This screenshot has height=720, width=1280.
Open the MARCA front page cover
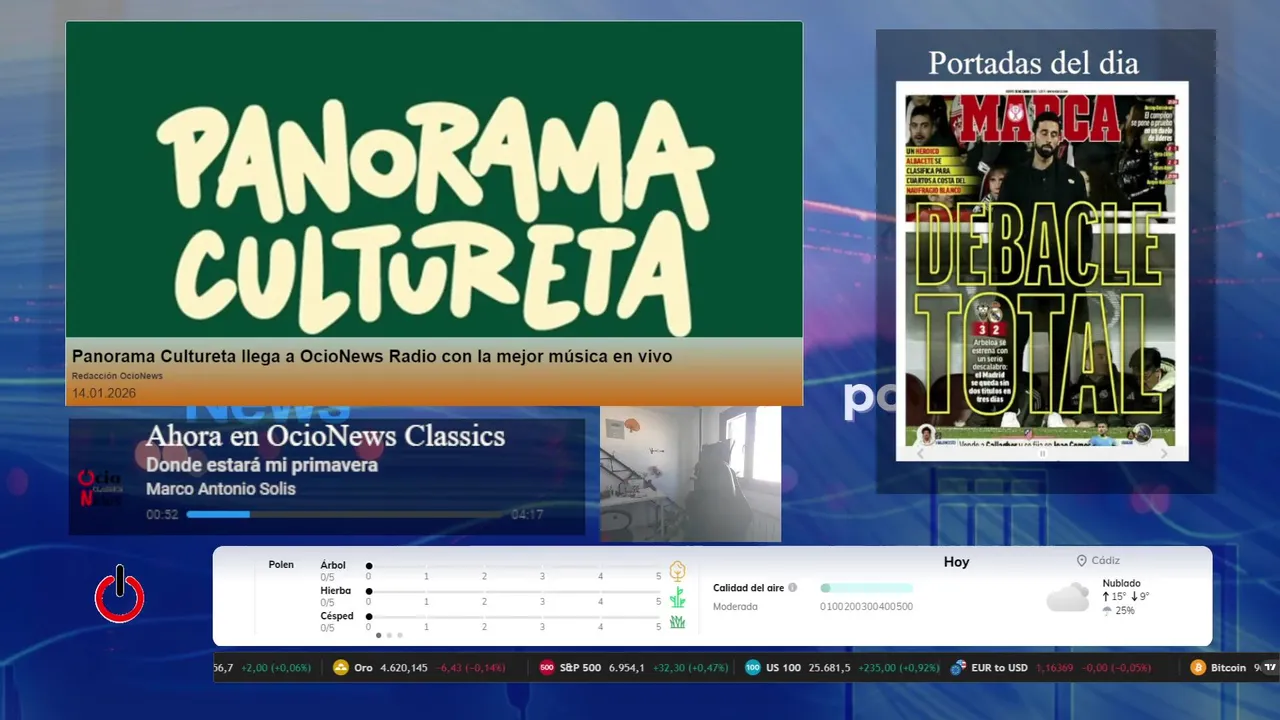1042,270
